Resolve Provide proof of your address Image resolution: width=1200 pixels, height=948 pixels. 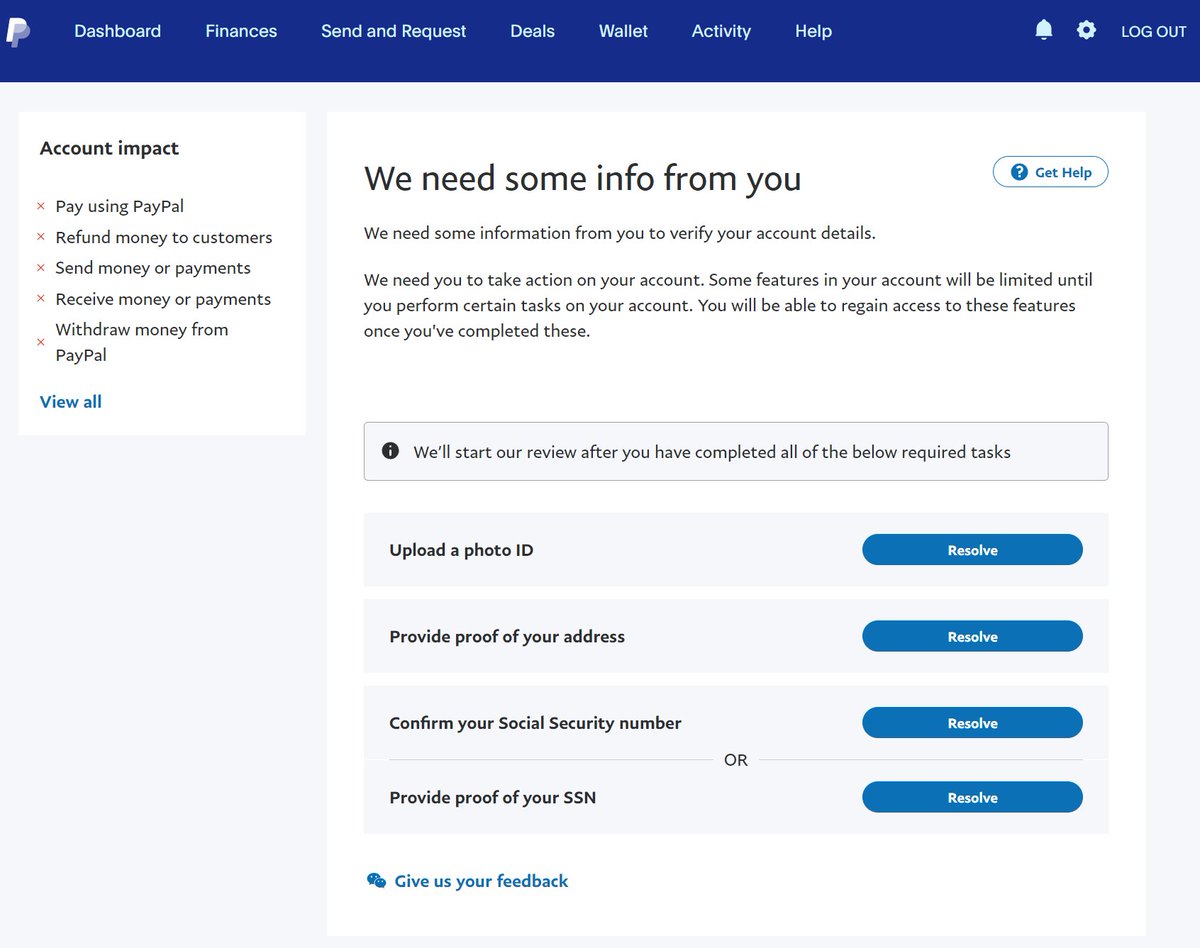[x=972, y=636]
